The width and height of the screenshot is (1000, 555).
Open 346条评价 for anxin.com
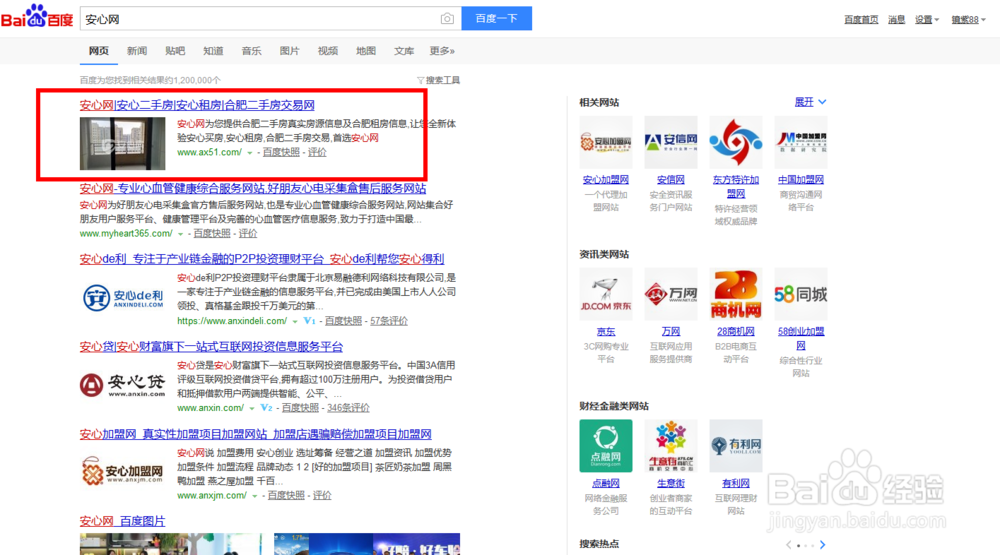(348, 408)
